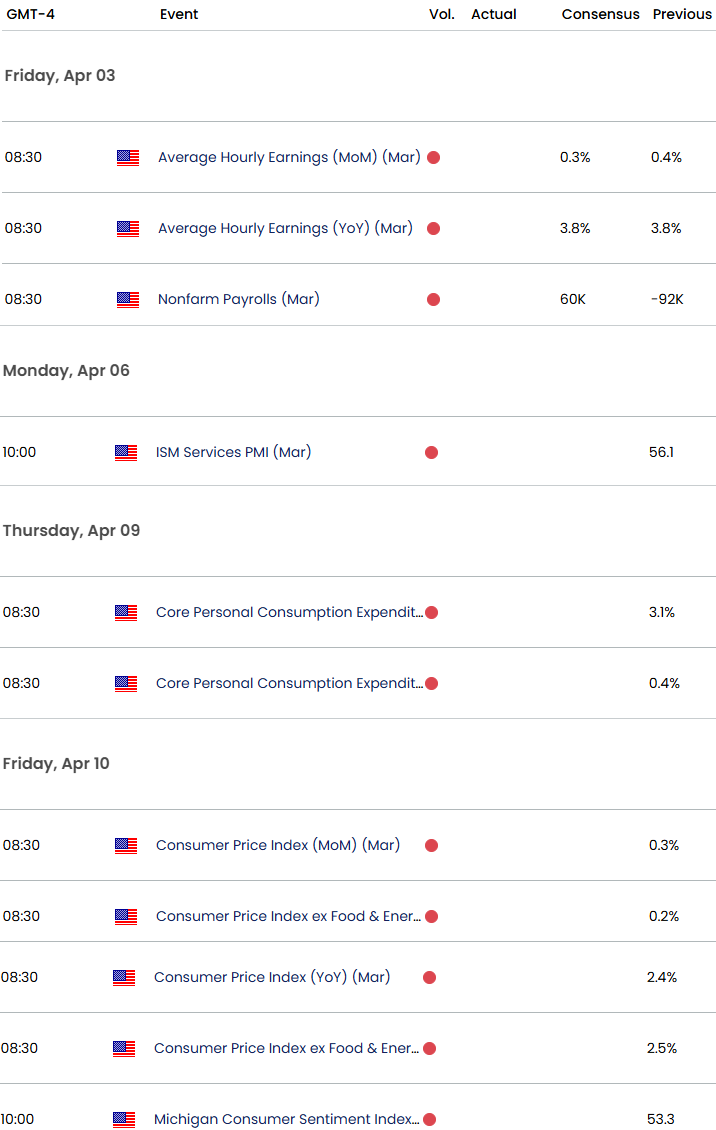
Task: Click the Consensus column header
Action: click(x=600, y=14)
